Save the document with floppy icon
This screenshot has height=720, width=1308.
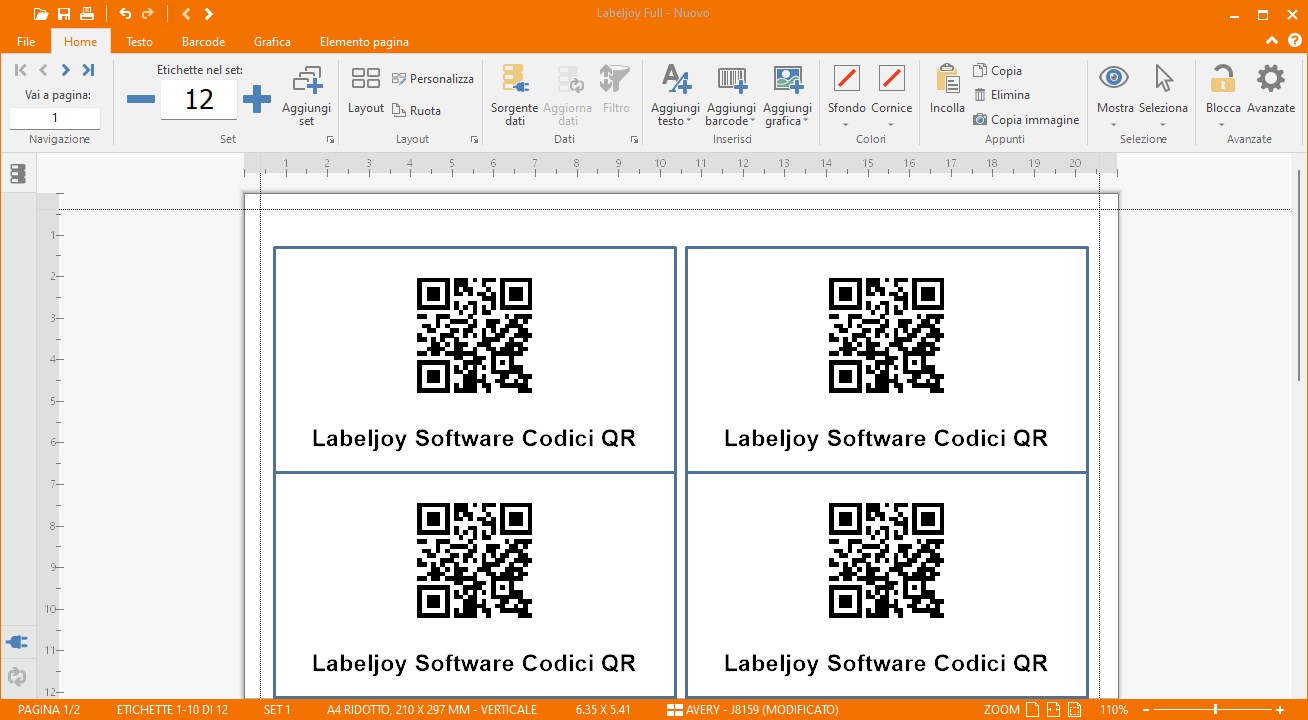64,14
